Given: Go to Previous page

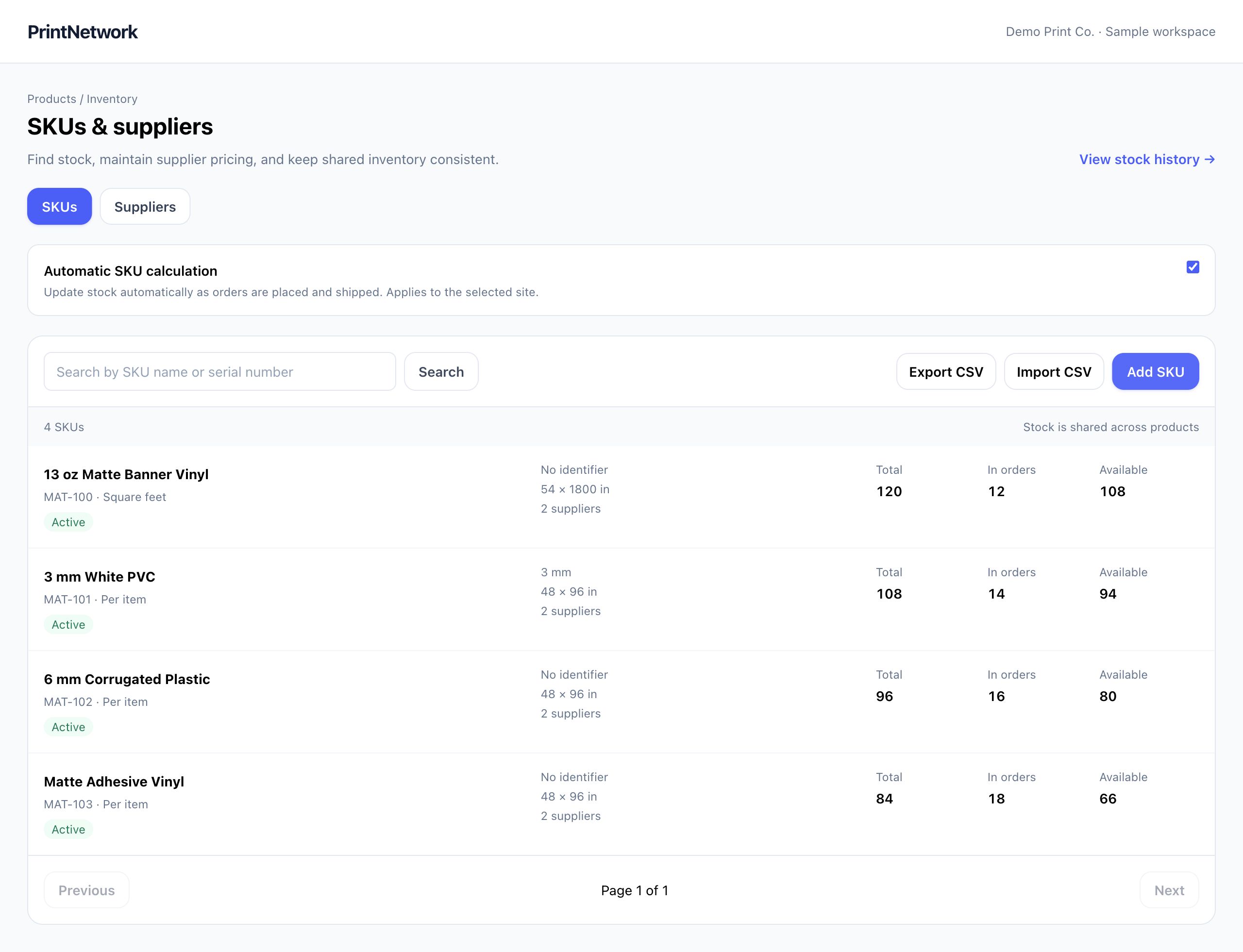Looking at the screenshot, I should (87, 890).
